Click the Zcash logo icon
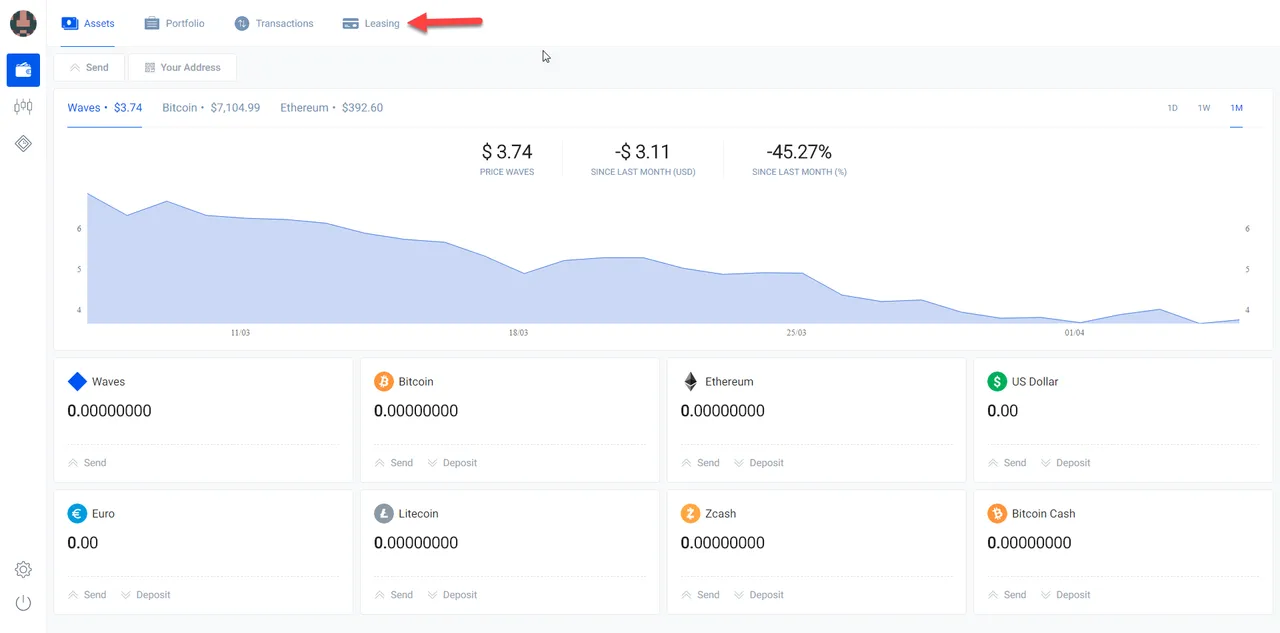Screen dimensions: 1280x633 click(x=690, y=513)
